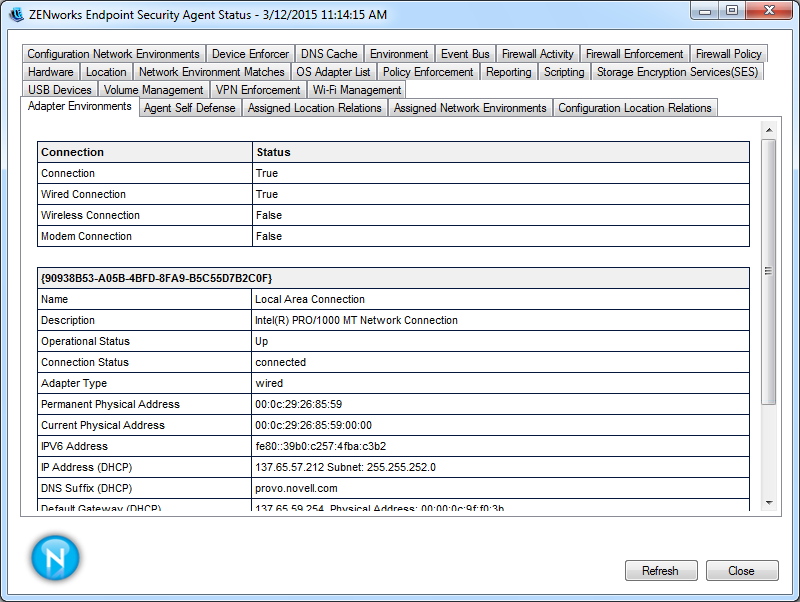Select the adapter GUID header {90938B53-A05B-4BFD-8FA9-B5C55D7B2C0F}
Viewport: 800px width, 602px height.
[156, 278]
